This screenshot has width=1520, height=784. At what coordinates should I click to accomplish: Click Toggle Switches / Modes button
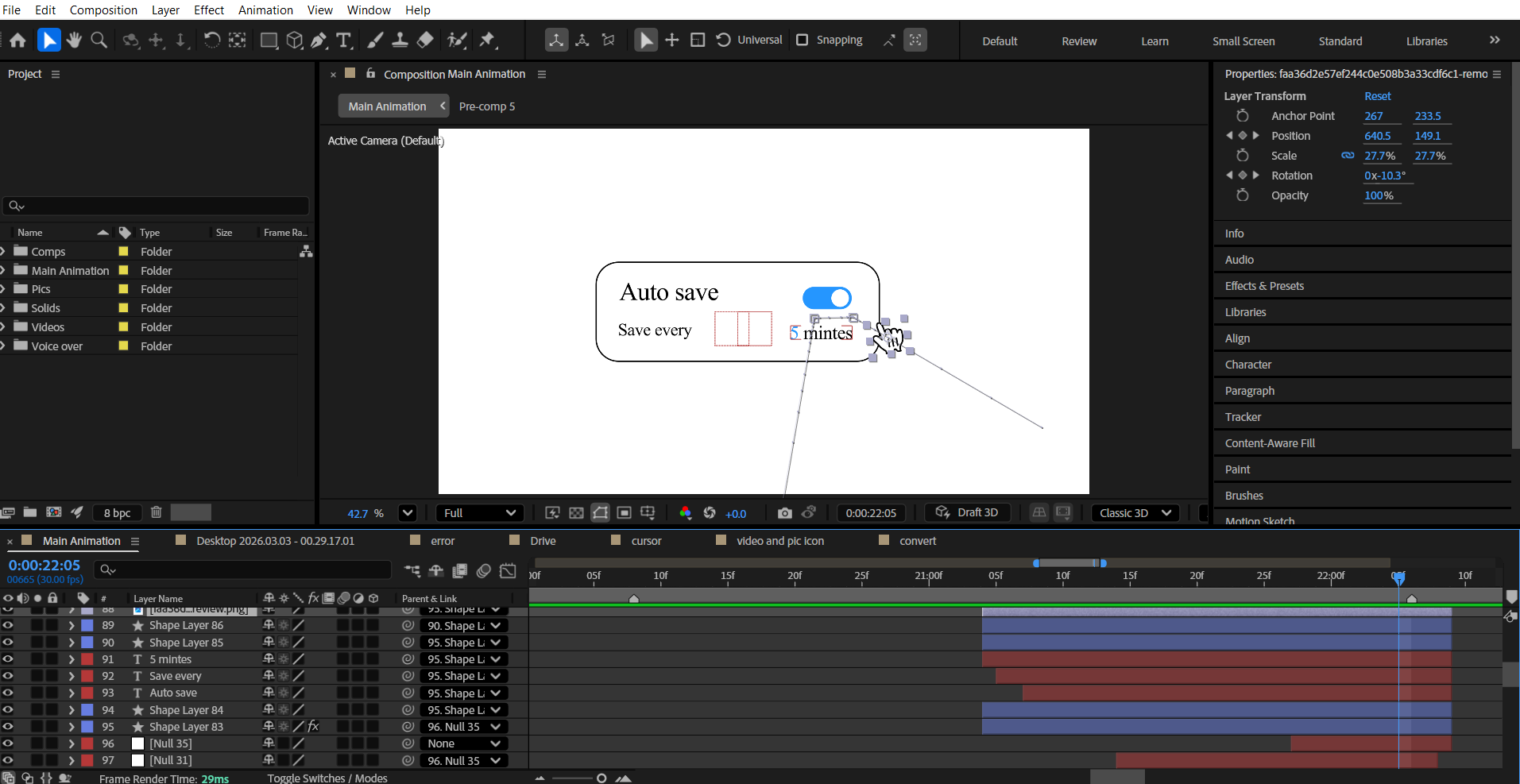click(327, 778)
